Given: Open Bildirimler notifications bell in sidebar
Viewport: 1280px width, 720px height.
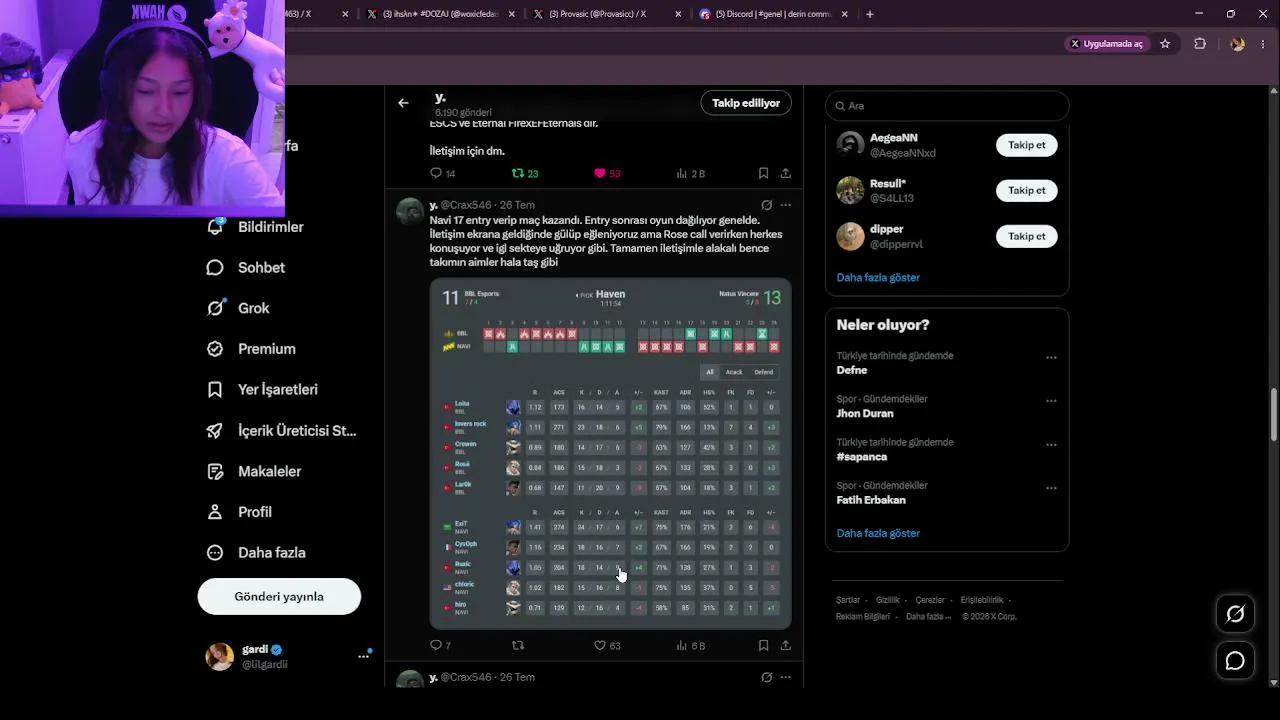Looking at the screenshot, I should tap(215, 227).
